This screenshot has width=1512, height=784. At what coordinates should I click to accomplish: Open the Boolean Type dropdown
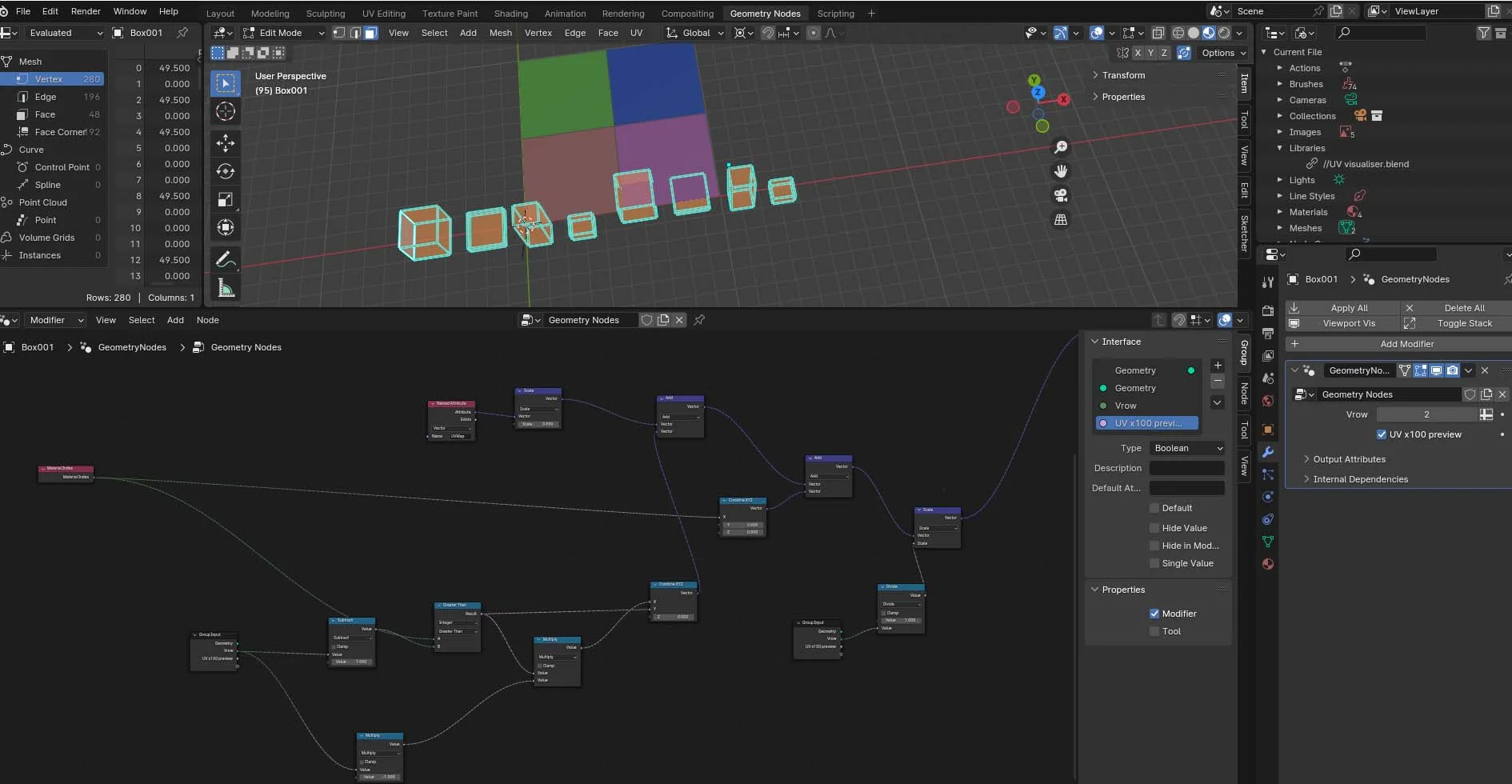(x=1187, y=448)
